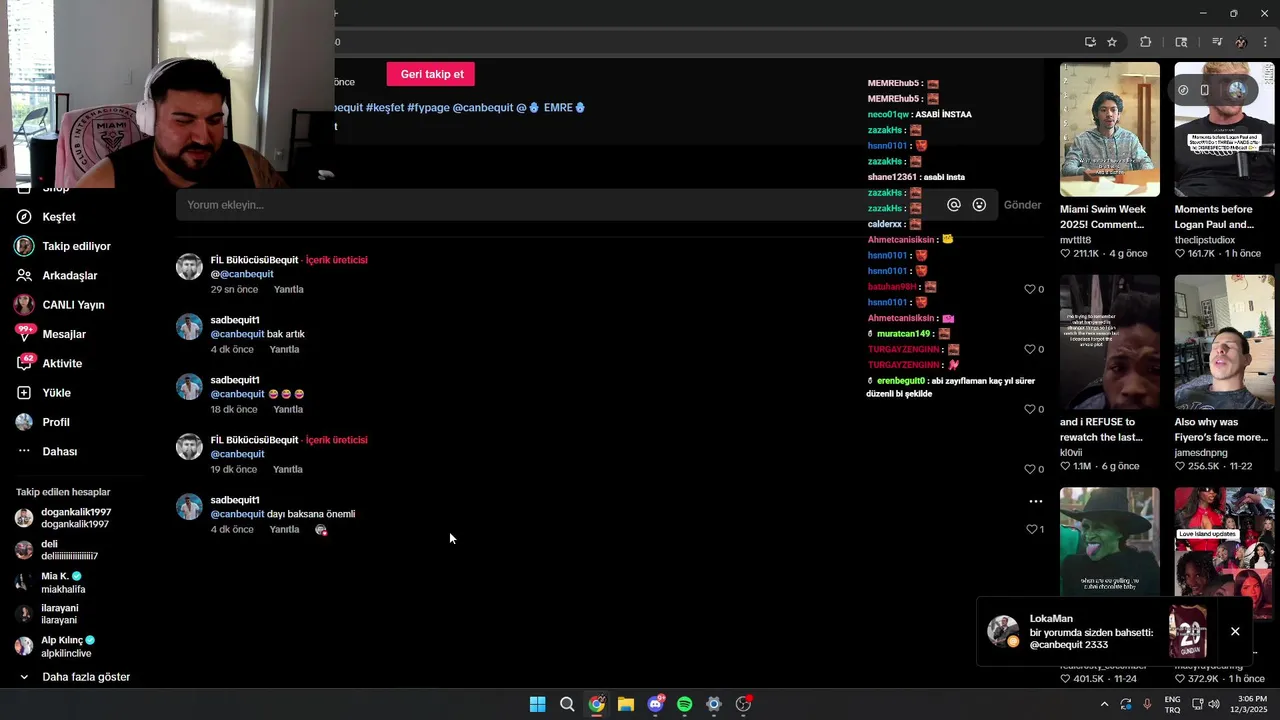Go to Arkadaşlar in the sidebar
Image resolution: width=1280 pixels, height=720 pixels.
(x=69, y=275)
